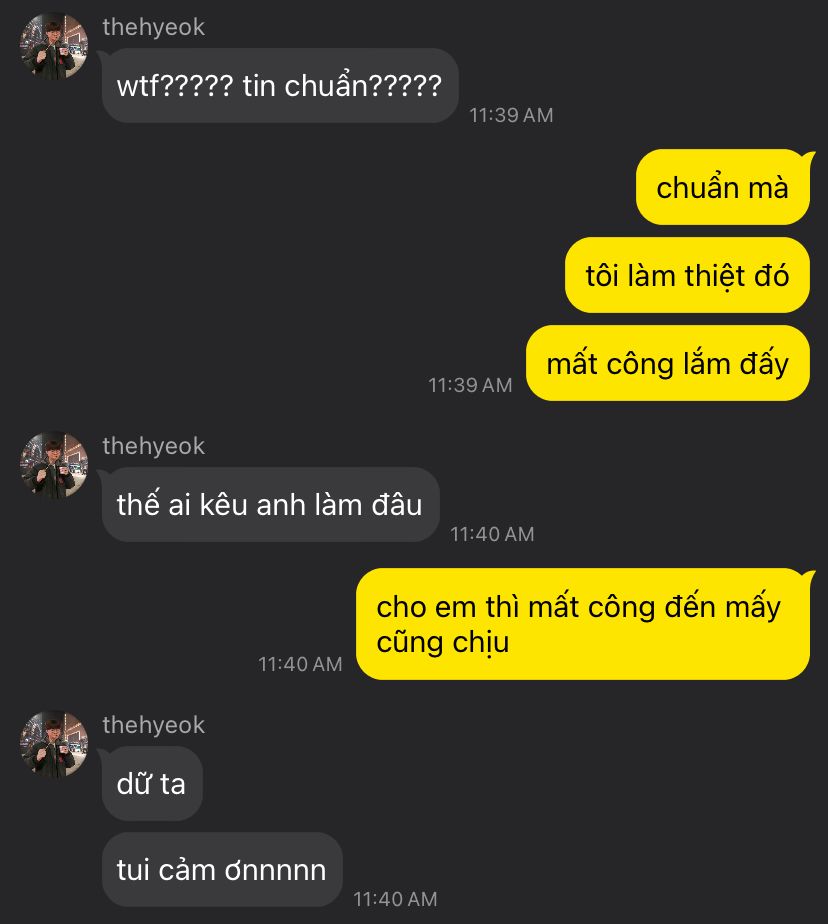Tap avatar next to 'thế ai kêu anh làm đâu'
Screen dimensions: 828x924
pos(54,465)
